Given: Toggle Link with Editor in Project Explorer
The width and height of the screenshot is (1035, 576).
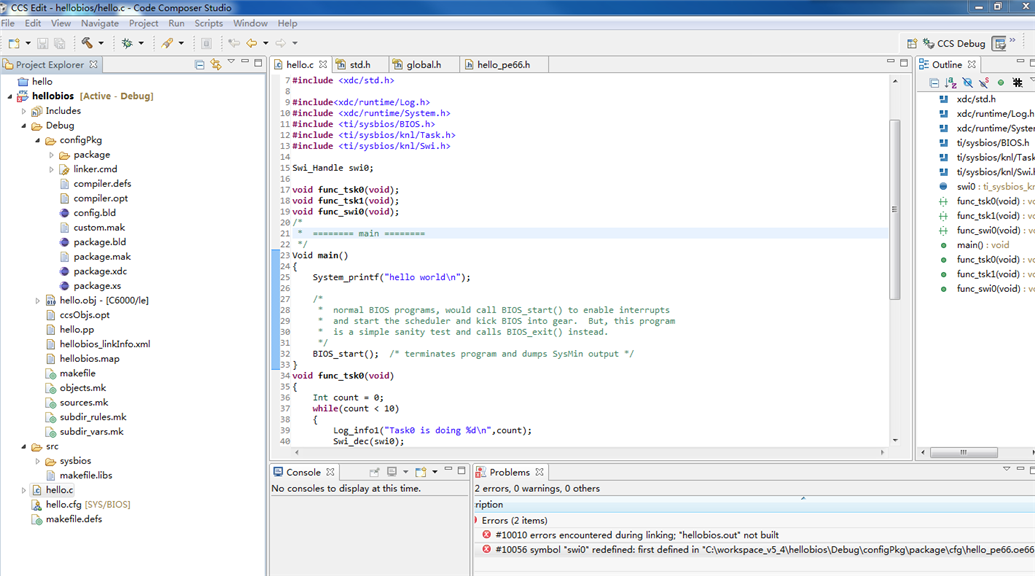Looking at the screenshot, I should tap(215, 64).
